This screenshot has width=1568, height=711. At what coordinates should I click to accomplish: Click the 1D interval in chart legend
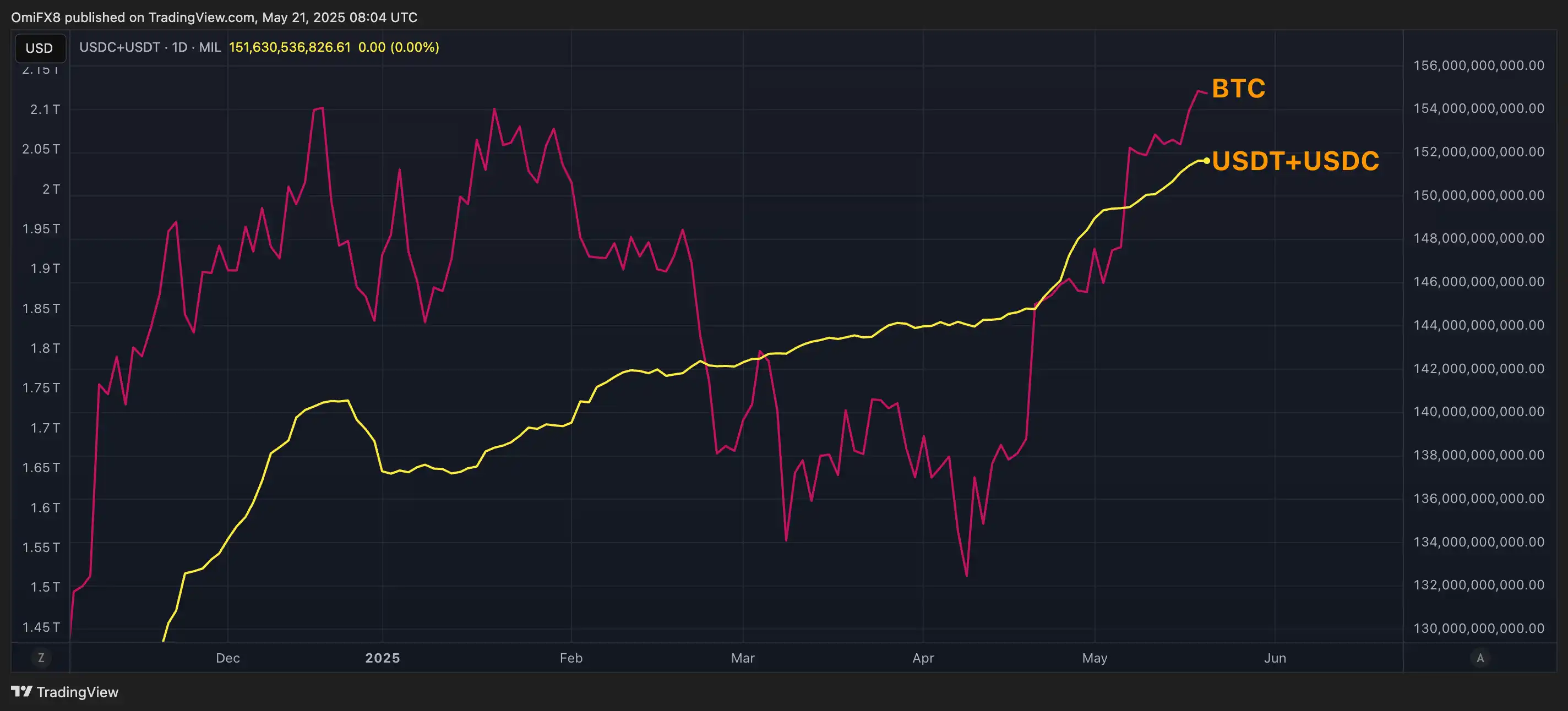tap(179, 47)
